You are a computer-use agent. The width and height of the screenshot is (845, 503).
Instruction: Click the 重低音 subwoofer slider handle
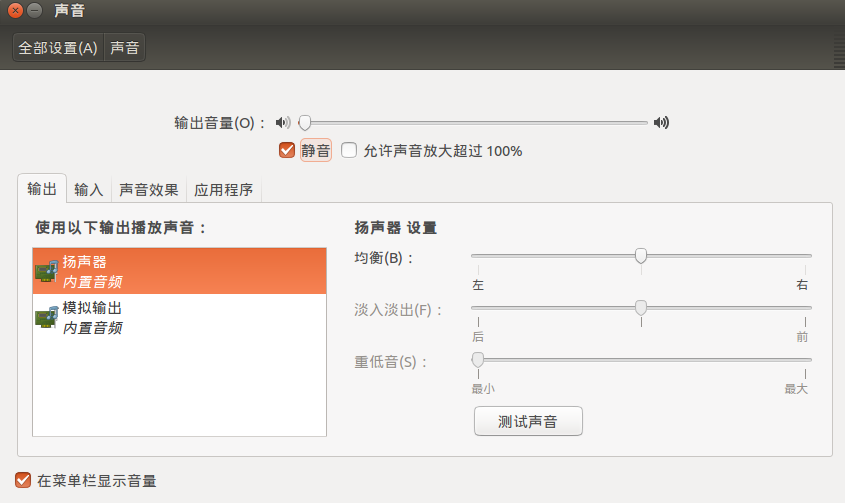coord(477,359)
